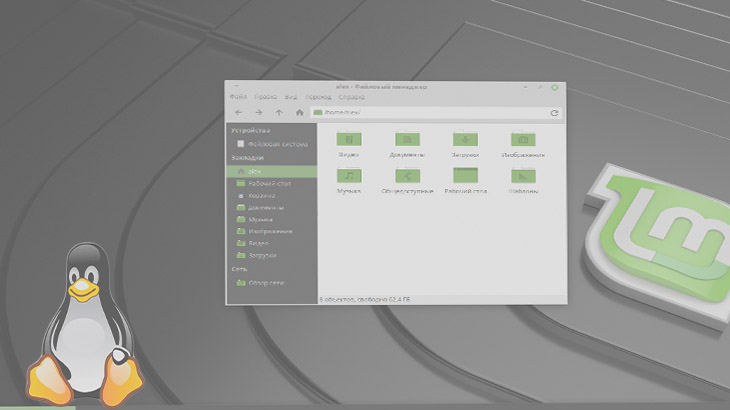Select the alex bookmark in the sidebar

pos(272,171)
